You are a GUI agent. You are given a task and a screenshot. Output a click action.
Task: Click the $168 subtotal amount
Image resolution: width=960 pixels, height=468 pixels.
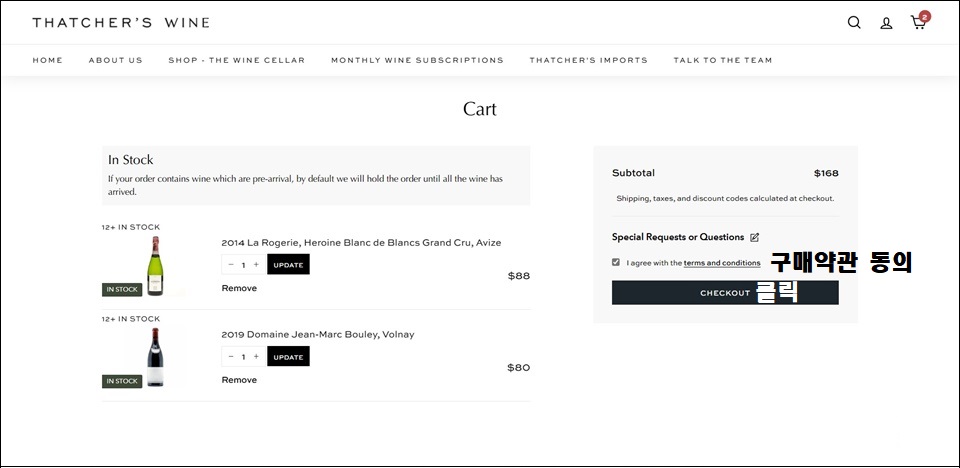(826, 173)
